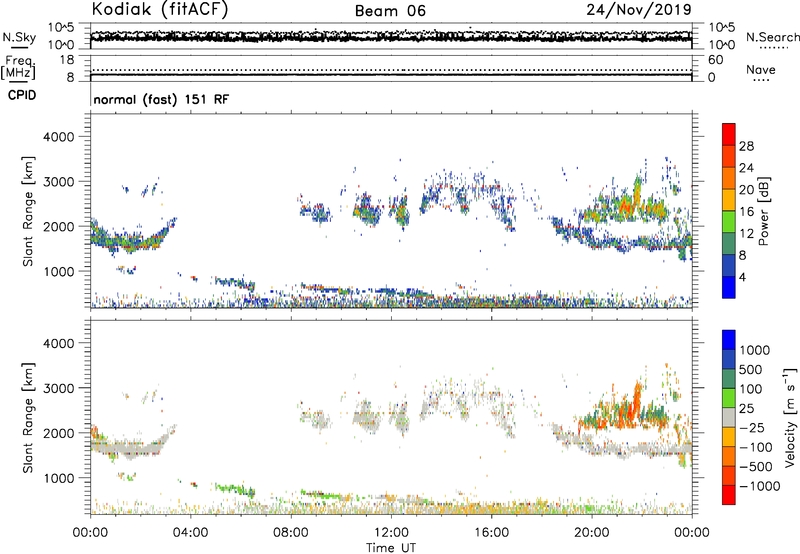Click the 'Time UT' axis label

(x=391, y=548)
